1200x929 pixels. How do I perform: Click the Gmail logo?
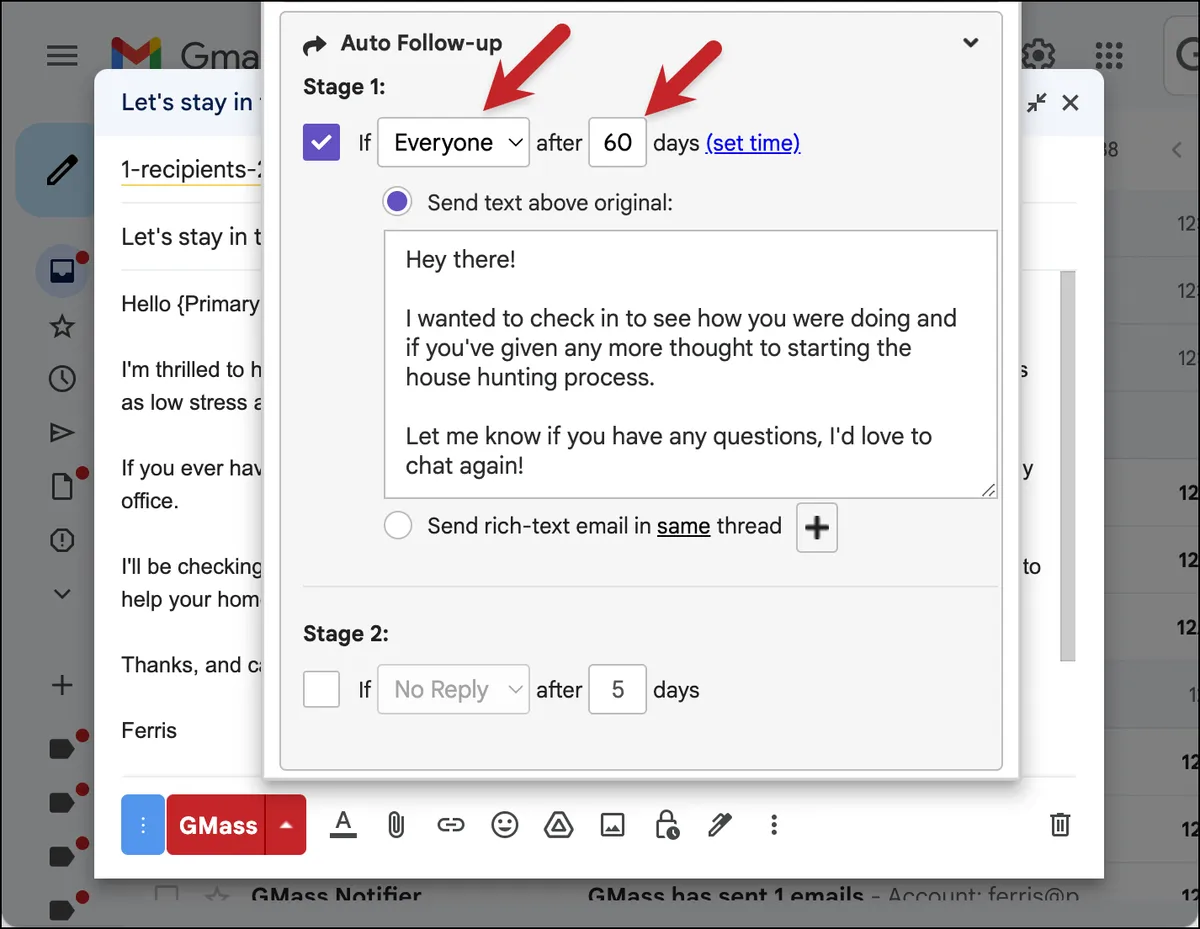pos(136,53)
